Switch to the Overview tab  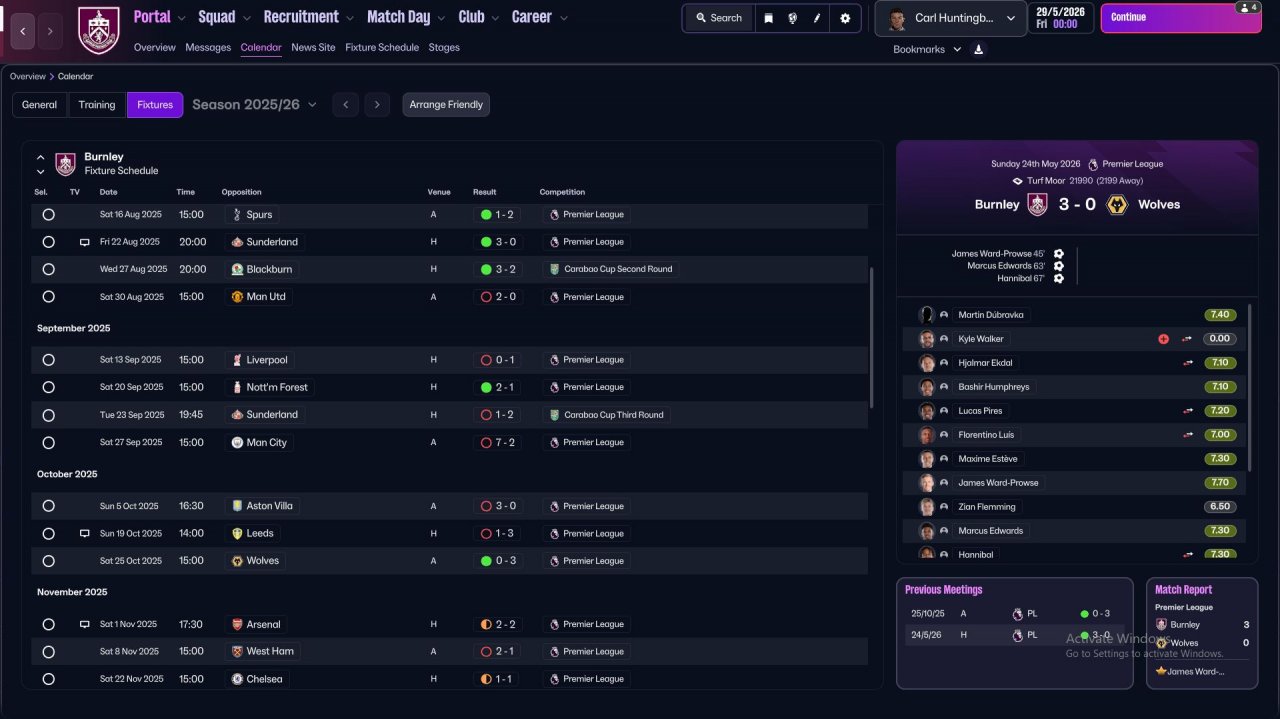tap(154, 47)
